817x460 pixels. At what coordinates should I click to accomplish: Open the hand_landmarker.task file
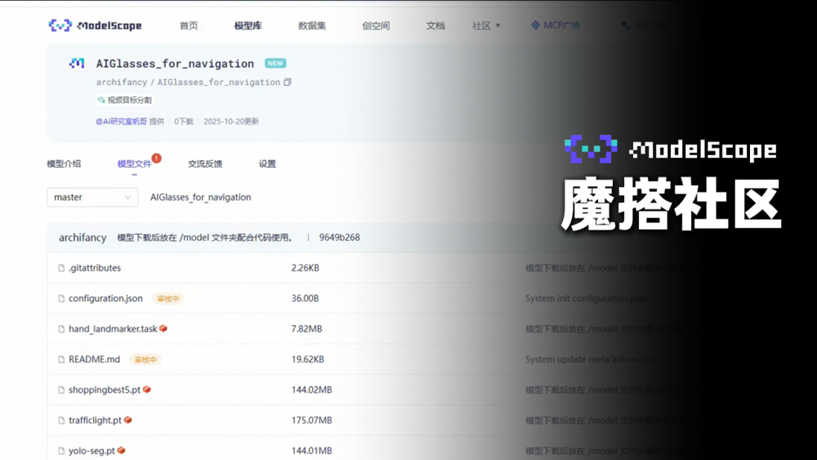[113, 329]
